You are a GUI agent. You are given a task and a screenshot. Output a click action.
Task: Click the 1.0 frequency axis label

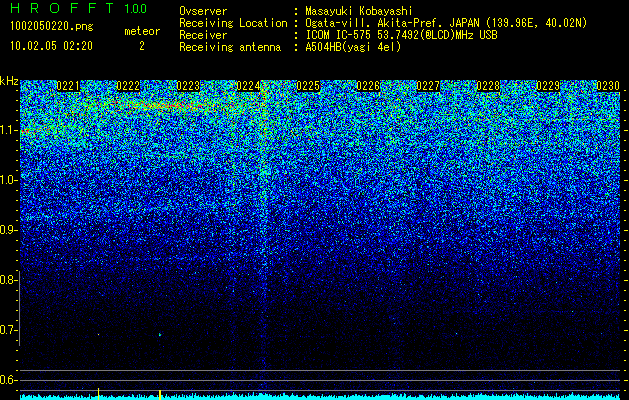[x=9, y=180]
